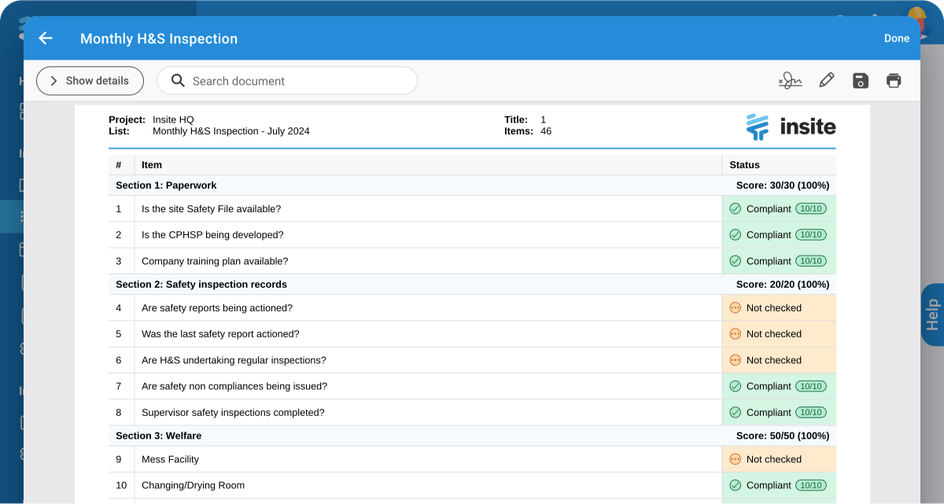Select the pencil edit tool
Viewport: 944px width, 504px height.
pyautogui.click(x=826, y=81)
